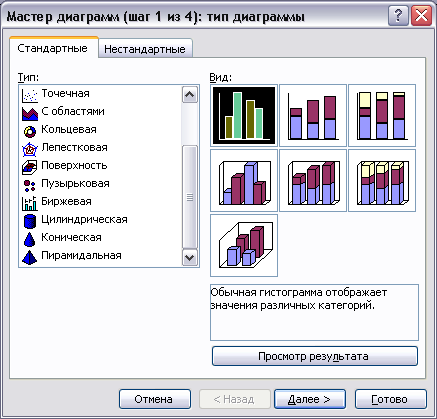Switch to the Нестандартные tab
This screenshot has height=419, width=437.
tap(145, 49)
